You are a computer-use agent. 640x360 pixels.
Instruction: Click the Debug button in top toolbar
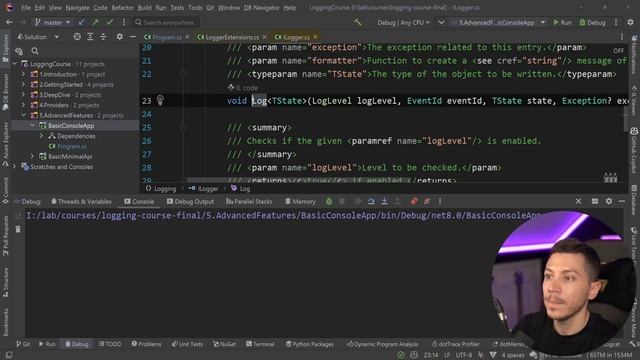click(593, 22)
